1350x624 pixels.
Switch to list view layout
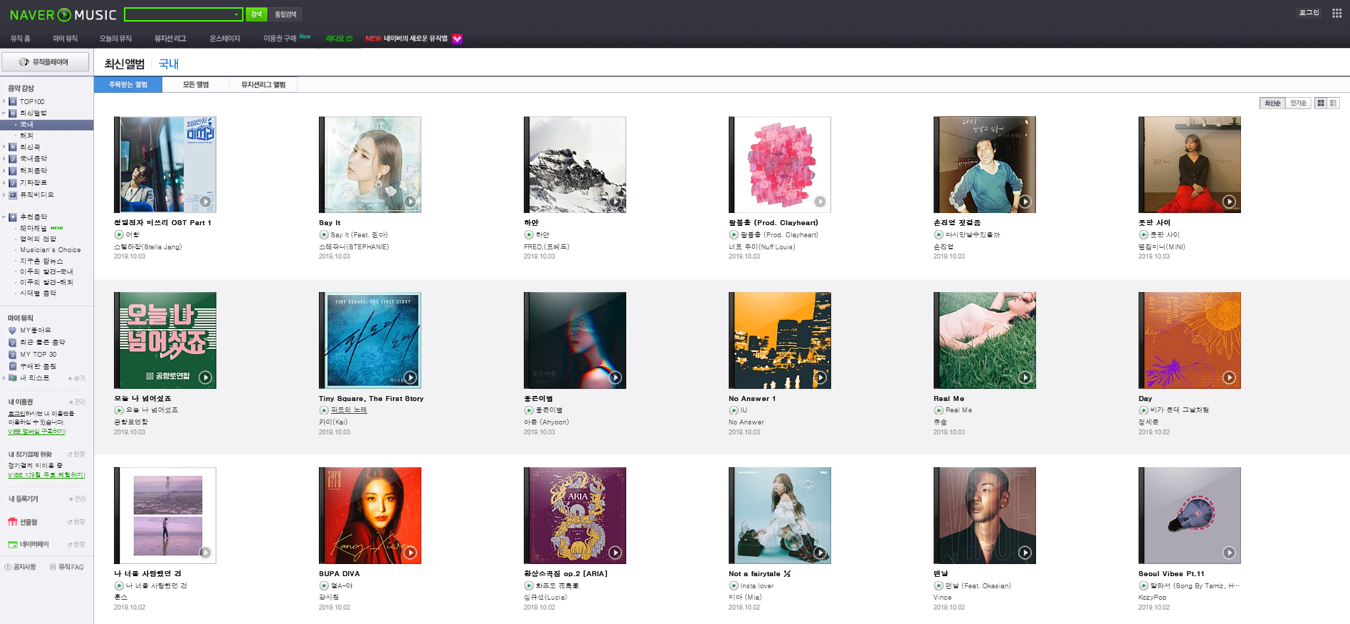coord(1333,103)
